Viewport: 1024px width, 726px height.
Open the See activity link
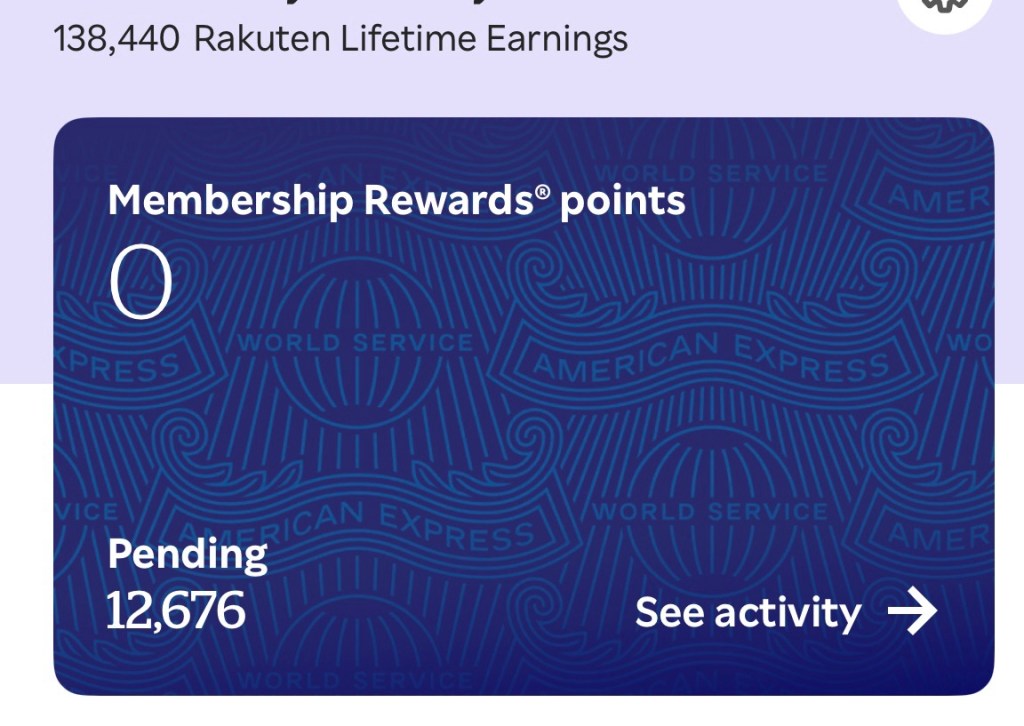coord(748,612)
